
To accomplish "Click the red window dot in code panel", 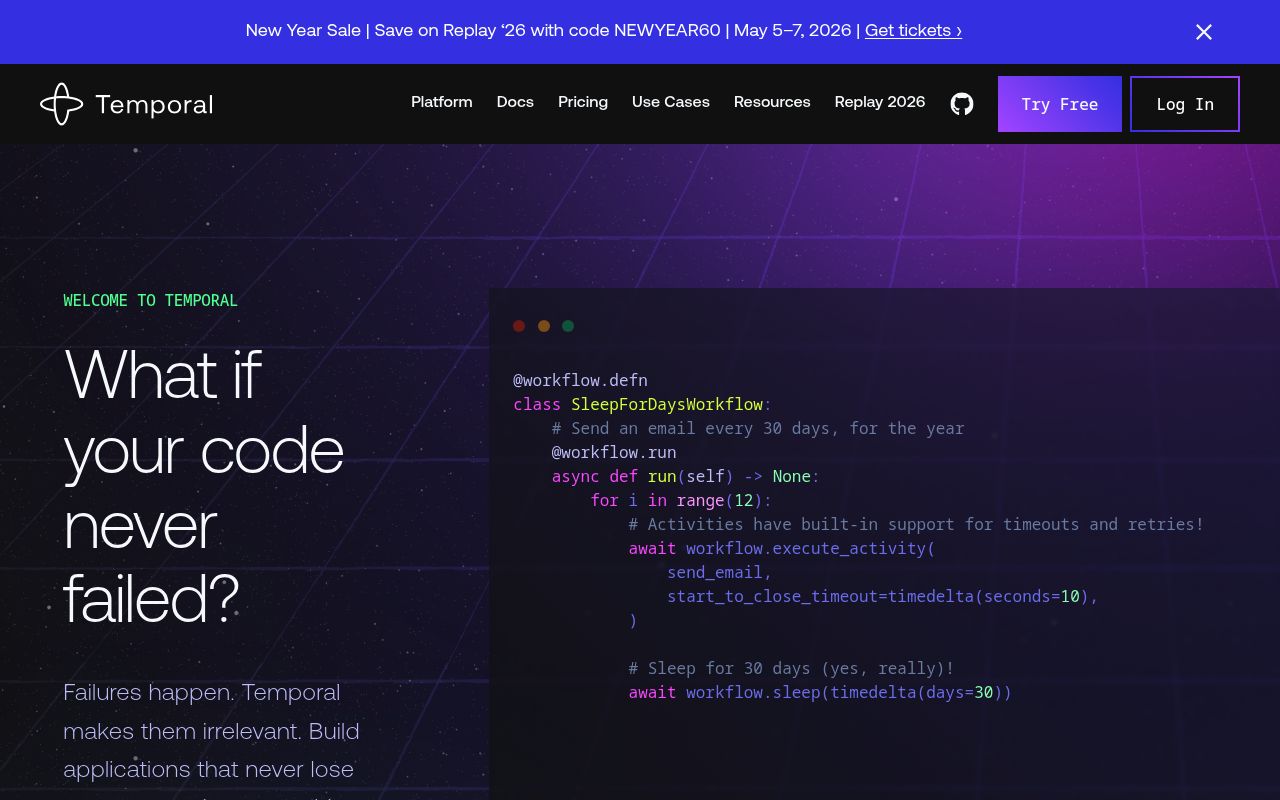I will click(x=519, y=326).
